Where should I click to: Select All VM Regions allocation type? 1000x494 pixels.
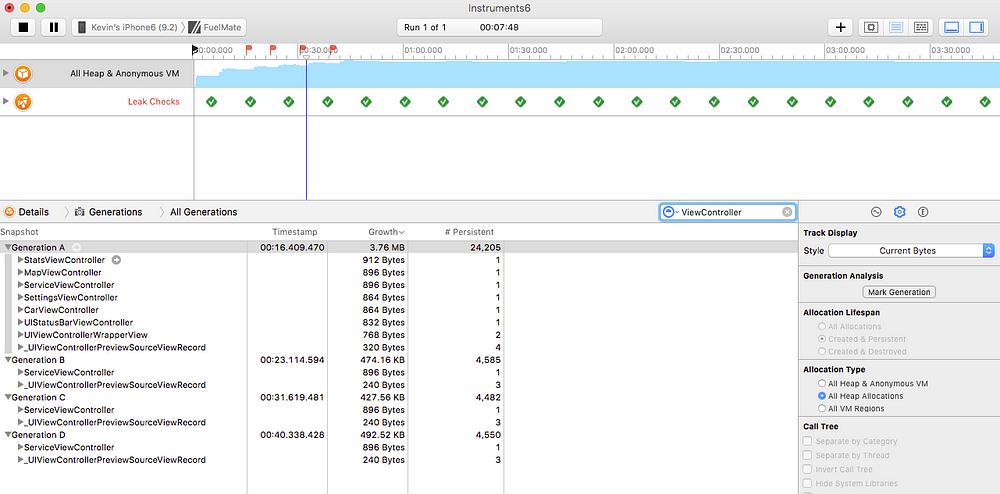[x=822, y=408]
